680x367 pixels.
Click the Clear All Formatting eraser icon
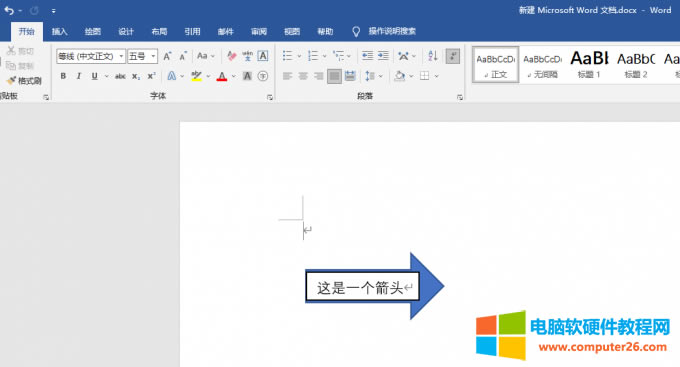pyautogui.click(x=232, y=56)
